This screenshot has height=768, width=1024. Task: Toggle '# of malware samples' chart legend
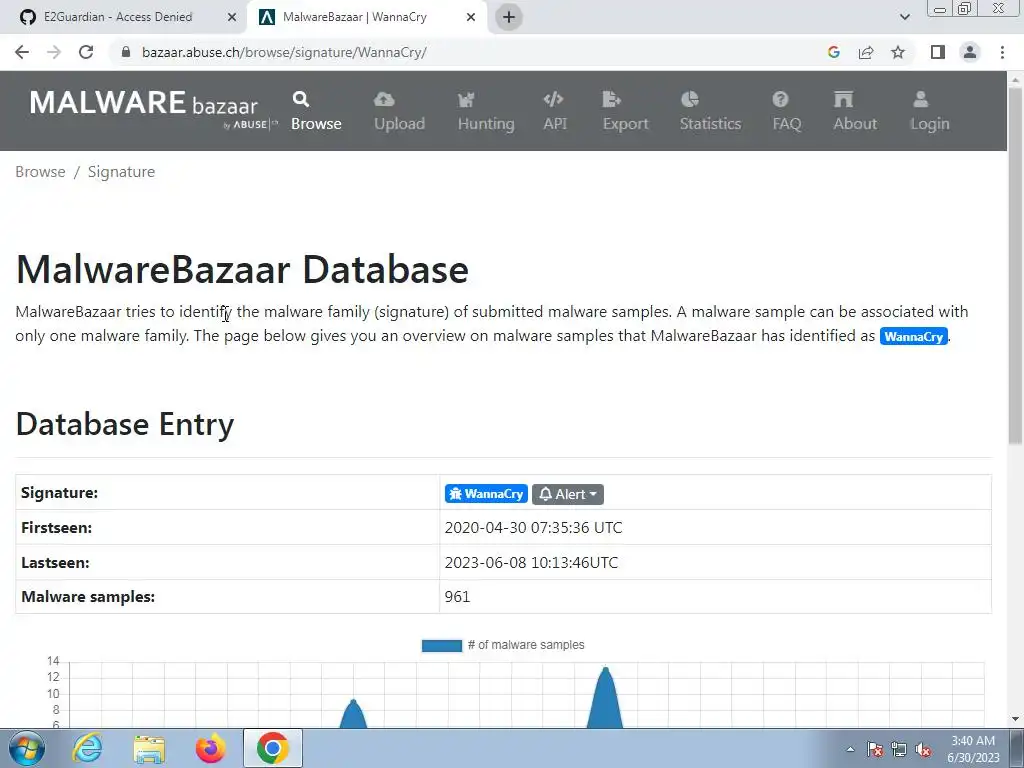point(503,645)
